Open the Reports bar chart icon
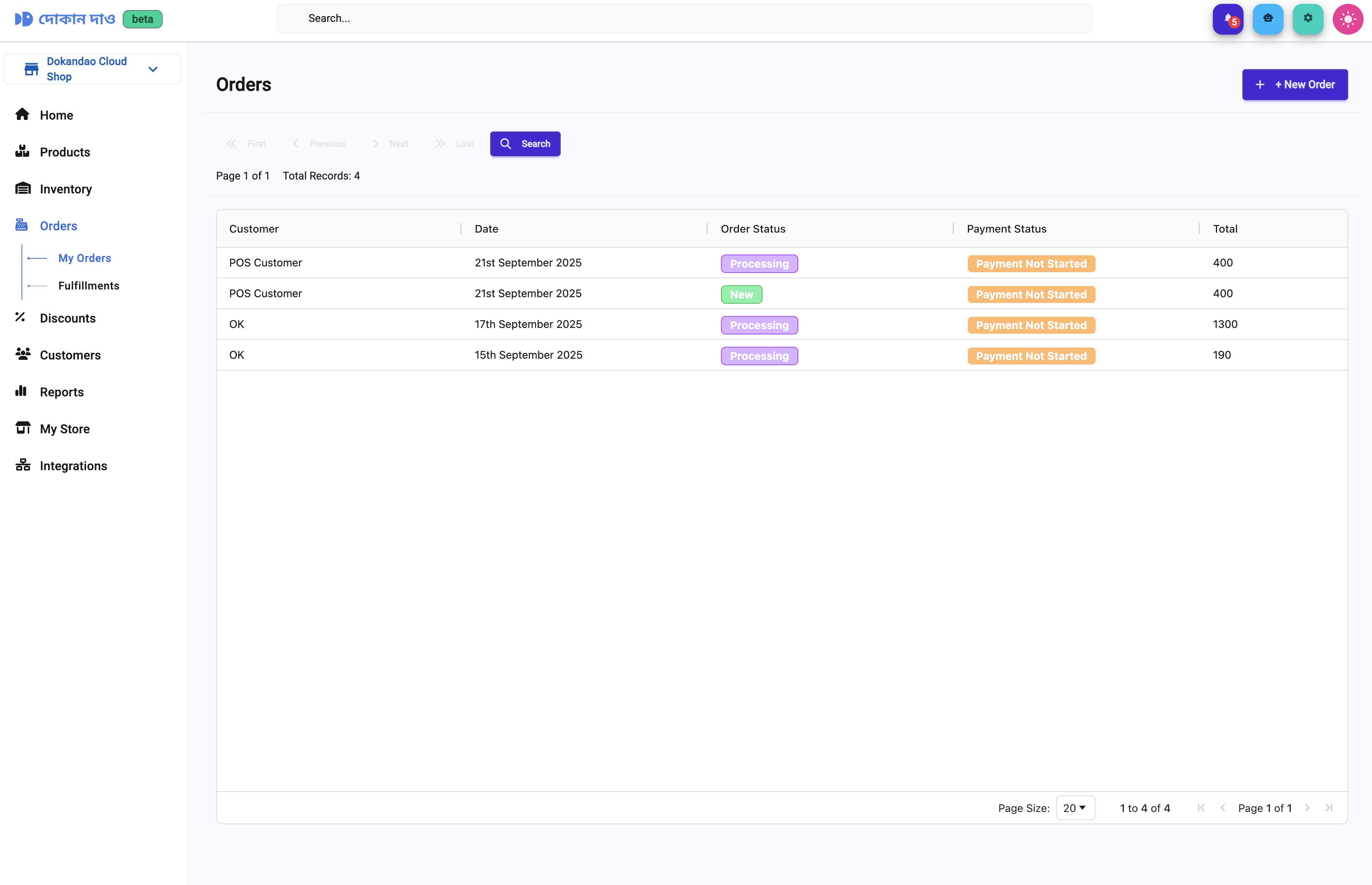Screen dimensions: 1372x885 tap(21, 391)
